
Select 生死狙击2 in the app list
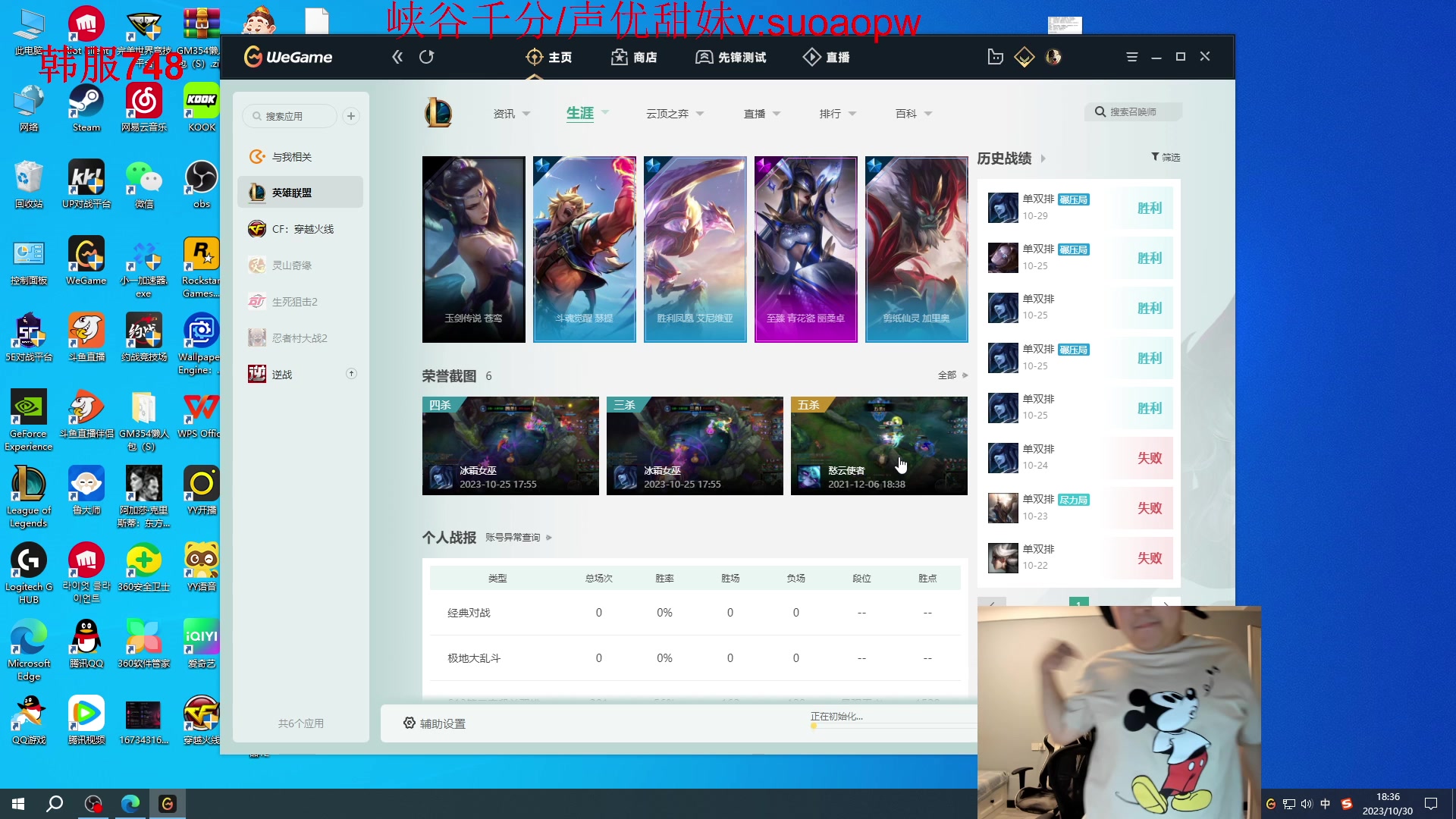300,302
